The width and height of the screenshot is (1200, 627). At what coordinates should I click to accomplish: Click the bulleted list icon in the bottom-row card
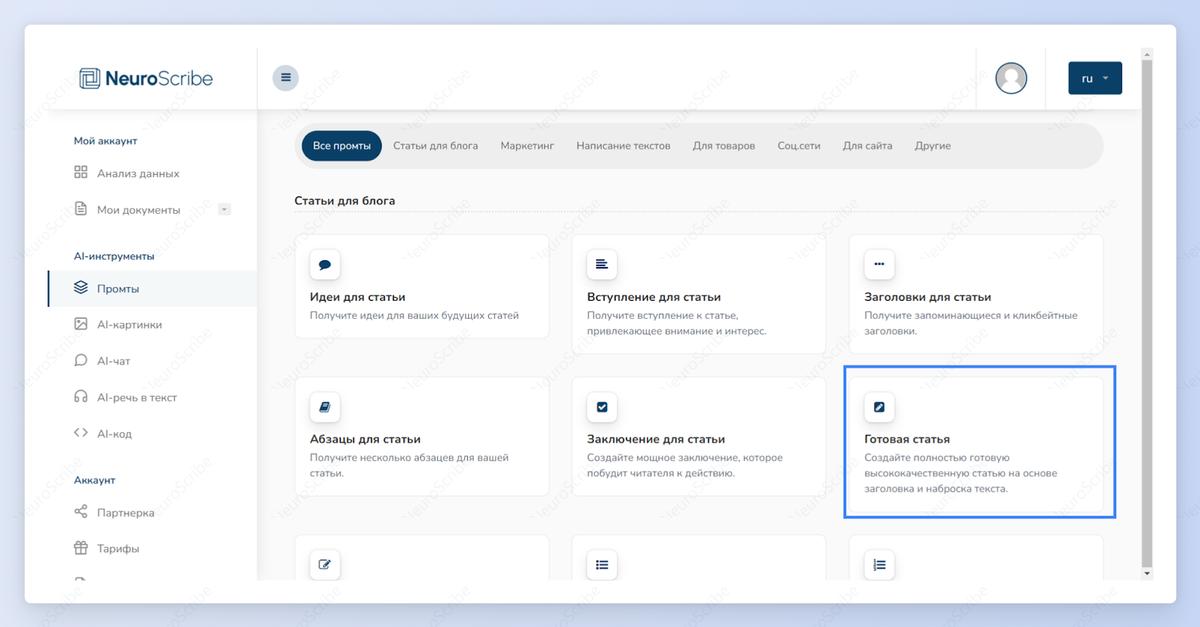coord(602,564)
